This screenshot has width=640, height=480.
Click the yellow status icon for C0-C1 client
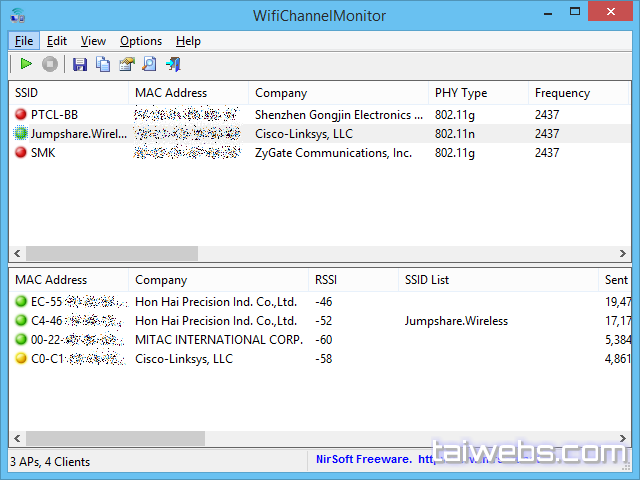[x=21, y=359]
